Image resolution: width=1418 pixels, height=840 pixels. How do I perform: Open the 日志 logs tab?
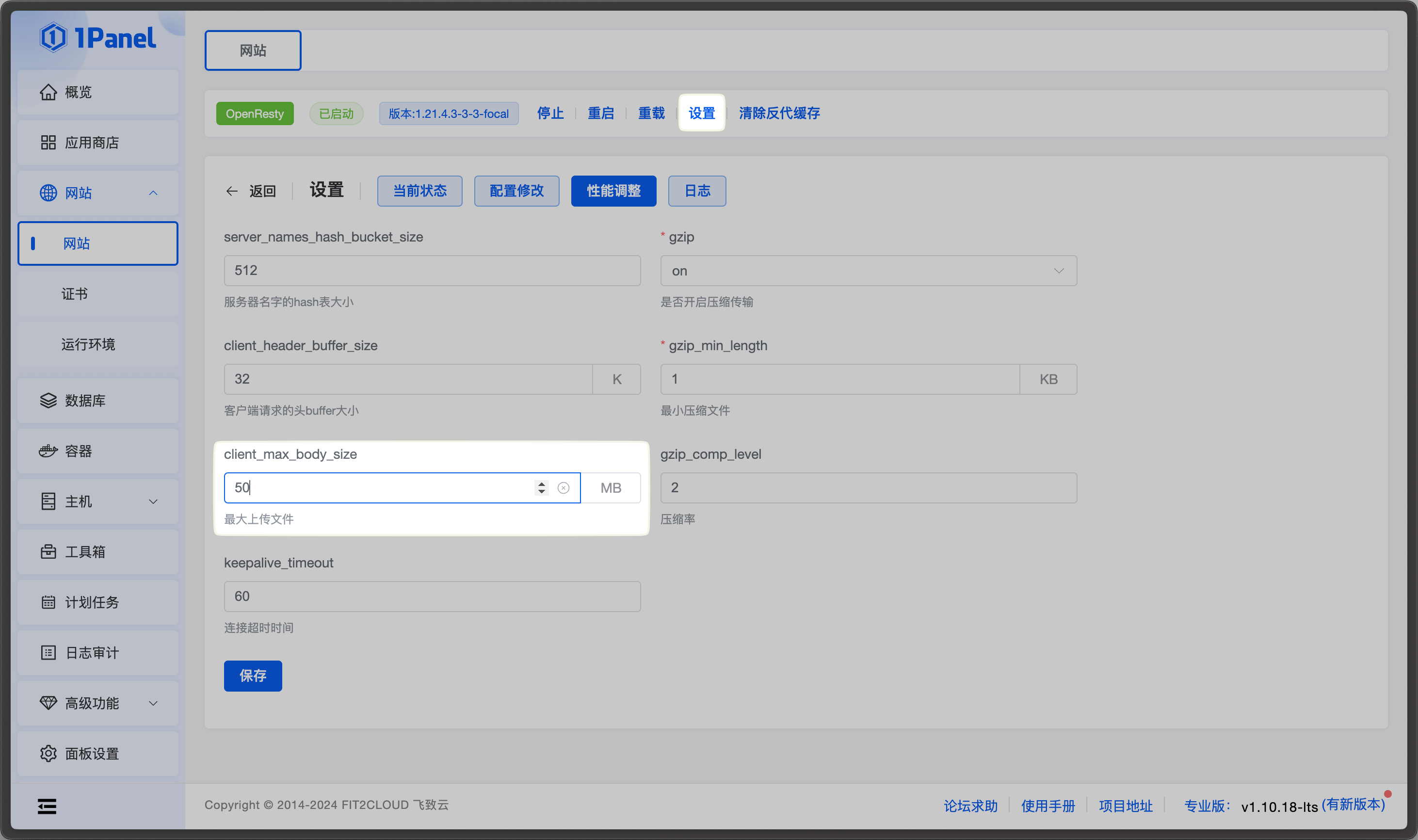pyautogui.click(x=696, y=191)
